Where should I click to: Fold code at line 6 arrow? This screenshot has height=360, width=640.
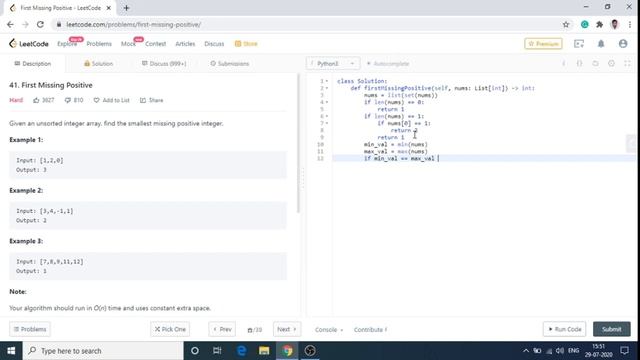327,116
